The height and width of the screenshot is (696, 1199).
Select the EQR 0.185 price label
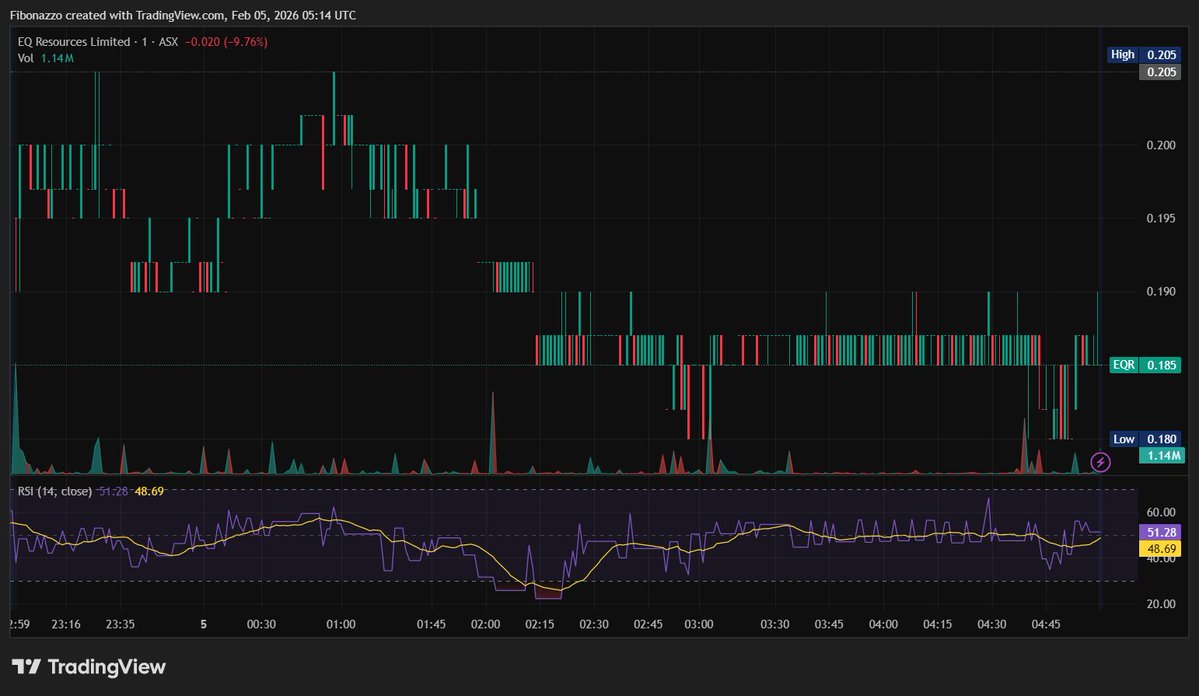coord(1145,365)
